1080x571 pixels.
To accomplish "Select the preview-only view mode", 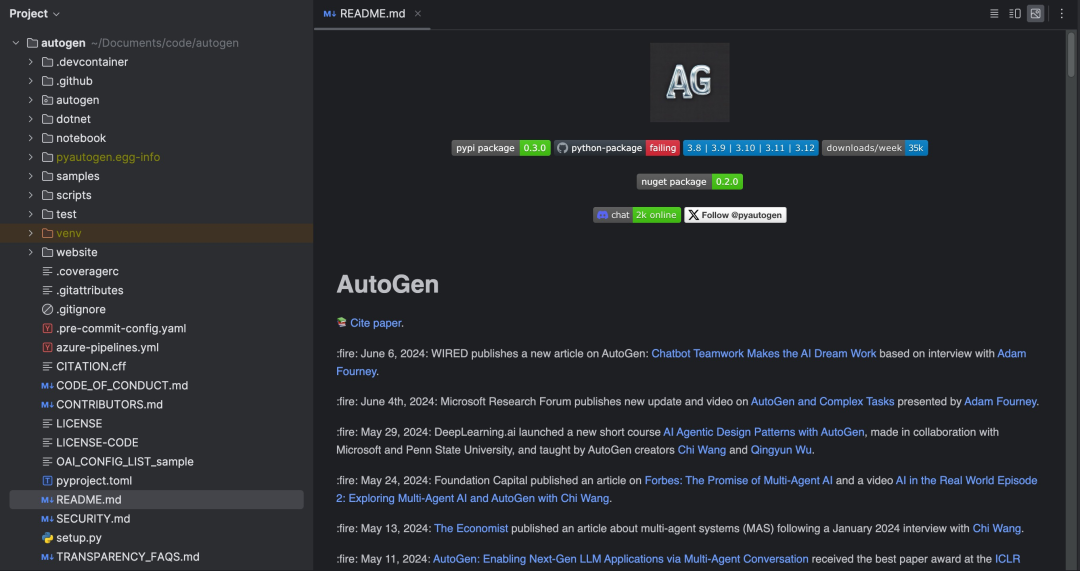I will tap(1036, 14).
